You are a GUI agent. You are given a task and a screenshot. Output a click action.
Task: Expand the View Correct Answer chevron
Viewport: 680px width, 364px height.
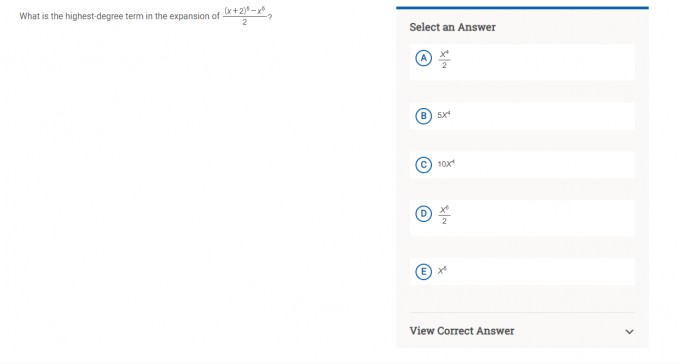click(629, 331)
